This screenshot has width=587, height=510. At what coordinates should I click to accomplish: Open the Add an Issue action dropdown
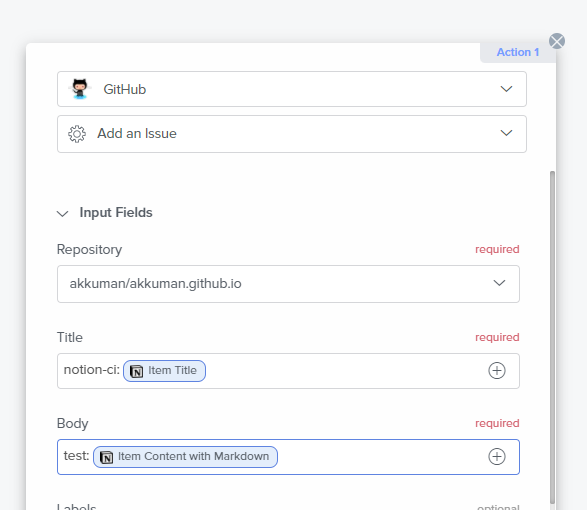pyautogui.click(x=292, y=134)
